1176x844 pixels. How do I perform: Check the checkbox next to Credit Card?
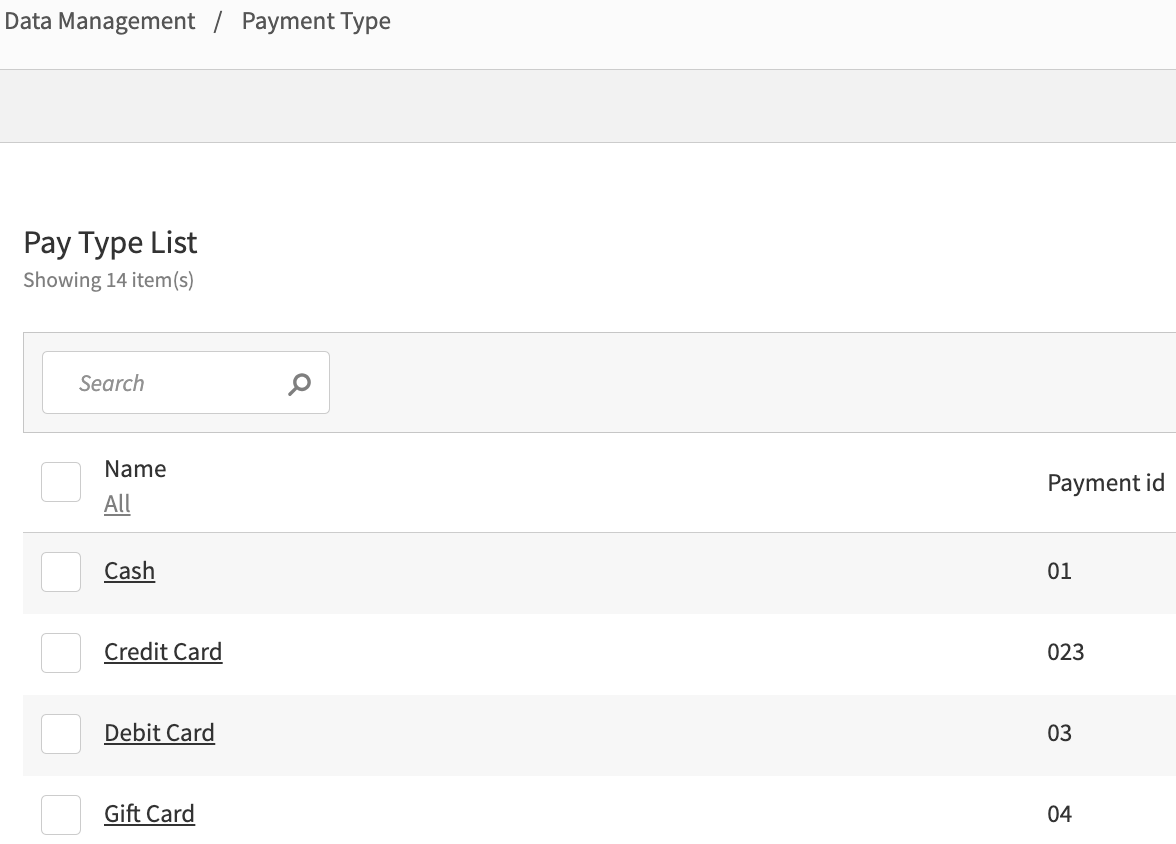60,652
